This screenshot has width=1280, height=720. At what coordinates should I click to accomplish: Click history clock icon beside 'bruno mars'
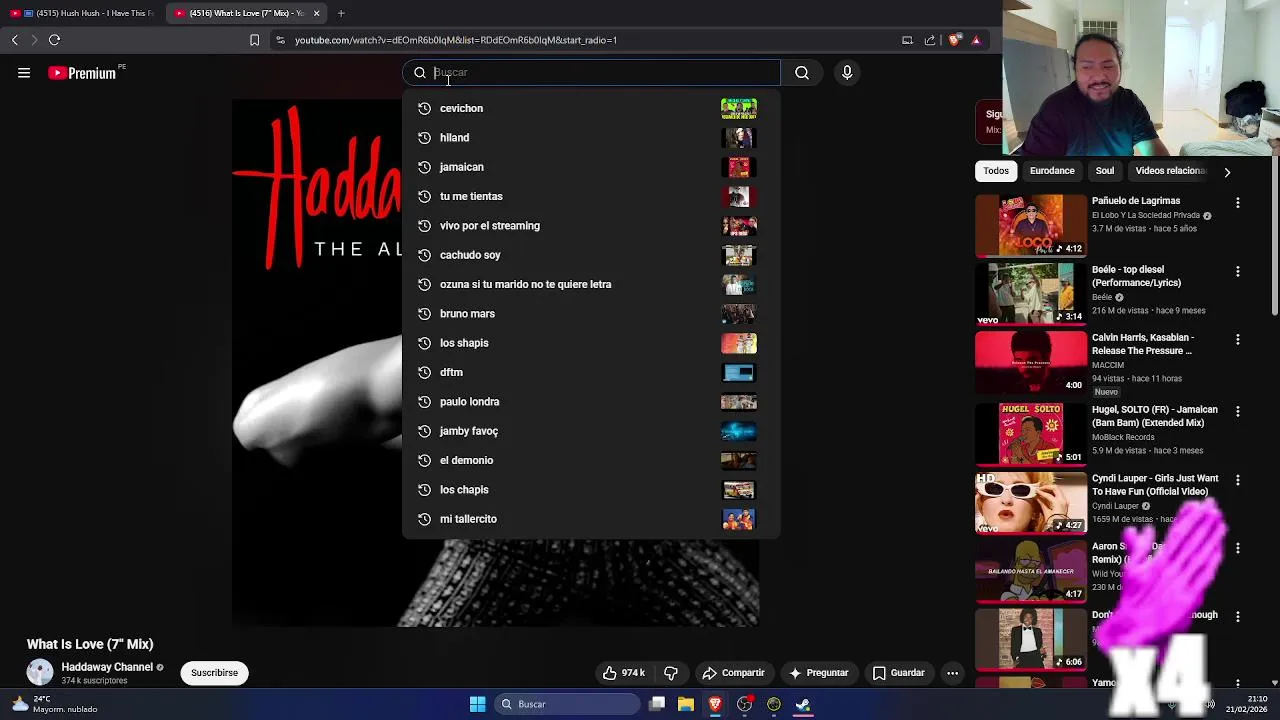[x=424, y=314]
